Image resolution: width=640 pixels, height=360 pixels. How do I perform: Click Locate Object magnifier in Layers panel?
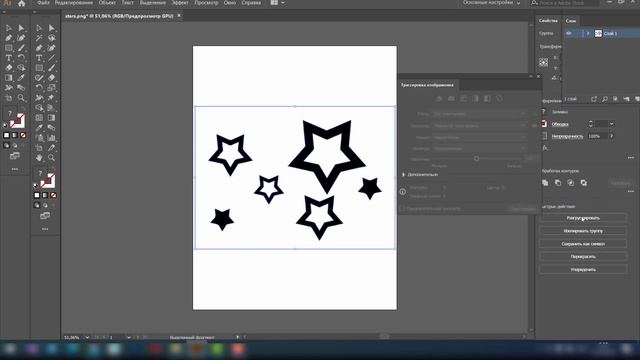[605, 99]
